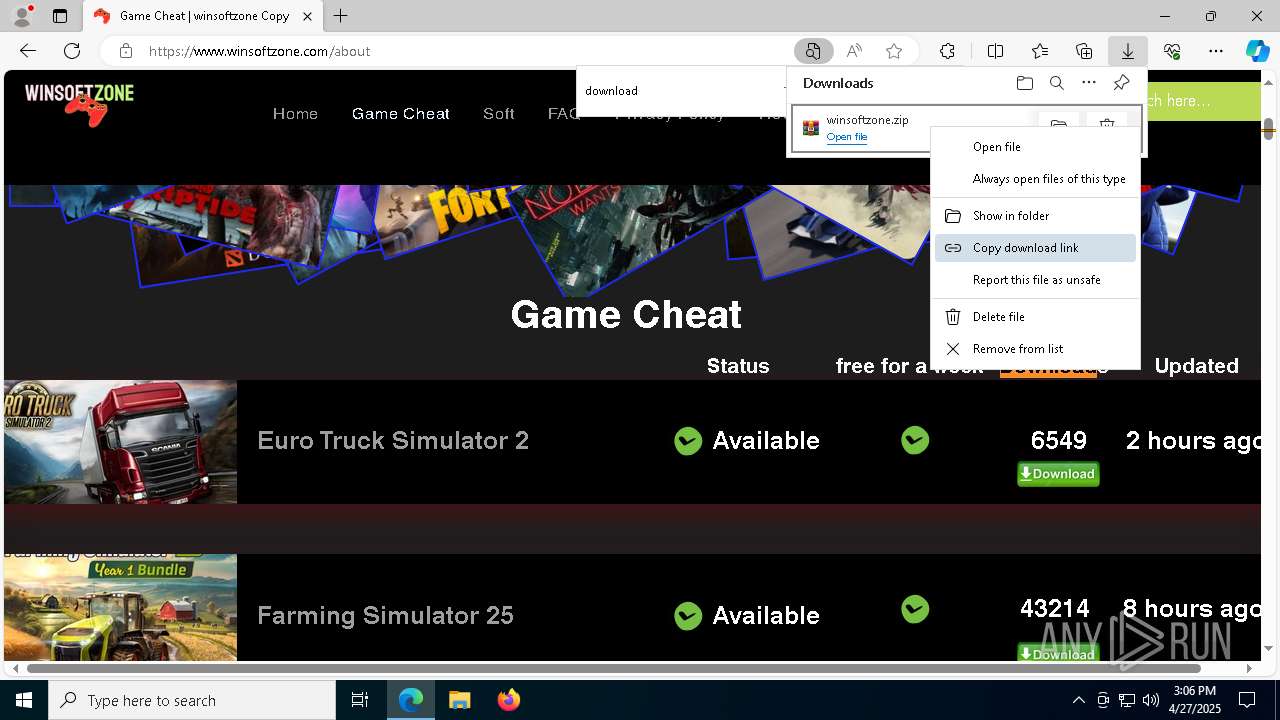
Task: Open the Copilot sidebar icon
Action: point(1257,51)
